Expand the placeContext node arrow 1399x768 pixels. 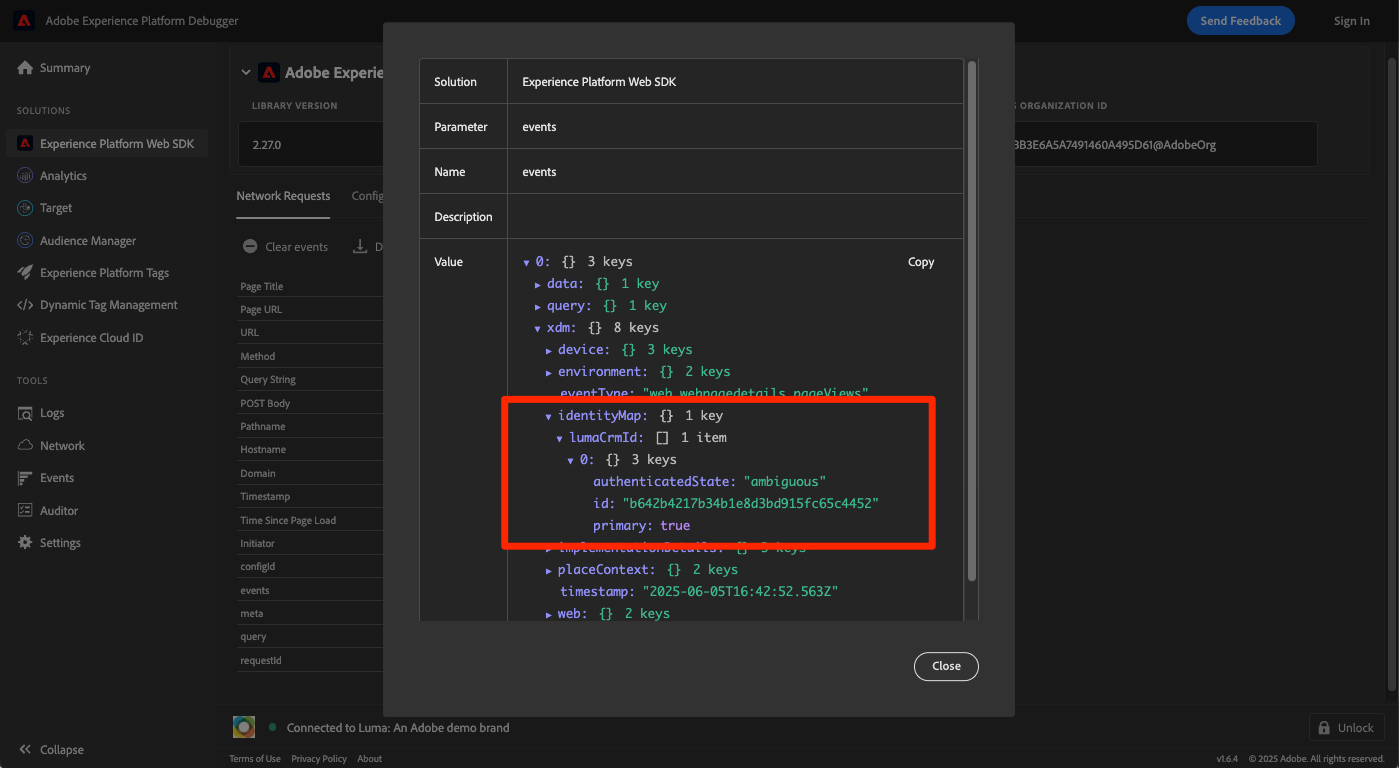tap(549, 571)
